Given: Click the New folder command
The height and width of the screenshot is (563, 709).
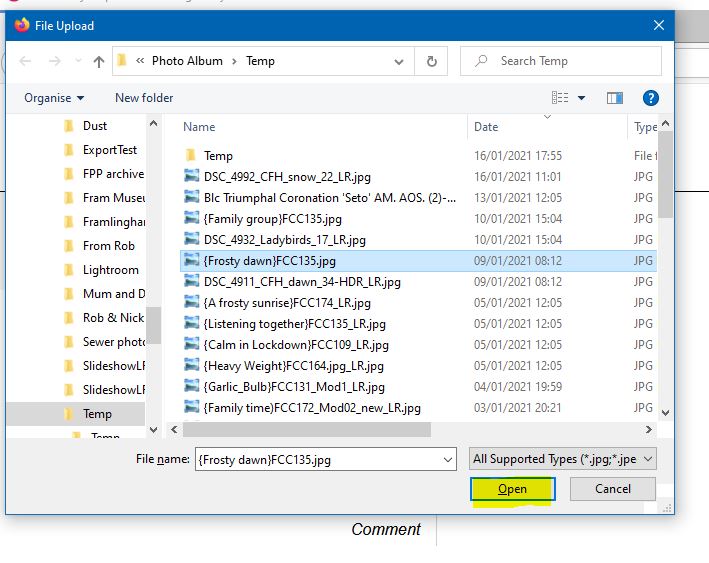Looking at the screenshot, I should point(144,98).
